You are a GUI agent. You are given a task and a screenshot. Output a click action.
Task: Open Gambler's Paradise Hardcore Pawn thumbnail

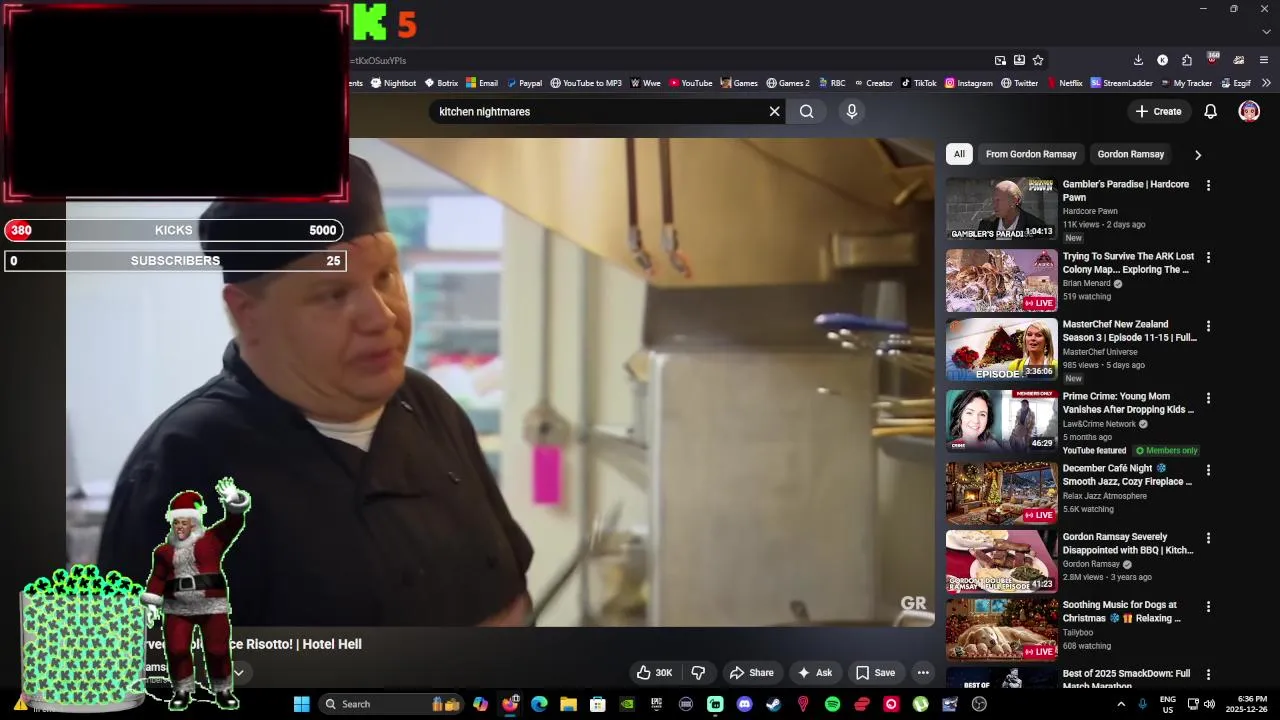(x=1001, y=209)
